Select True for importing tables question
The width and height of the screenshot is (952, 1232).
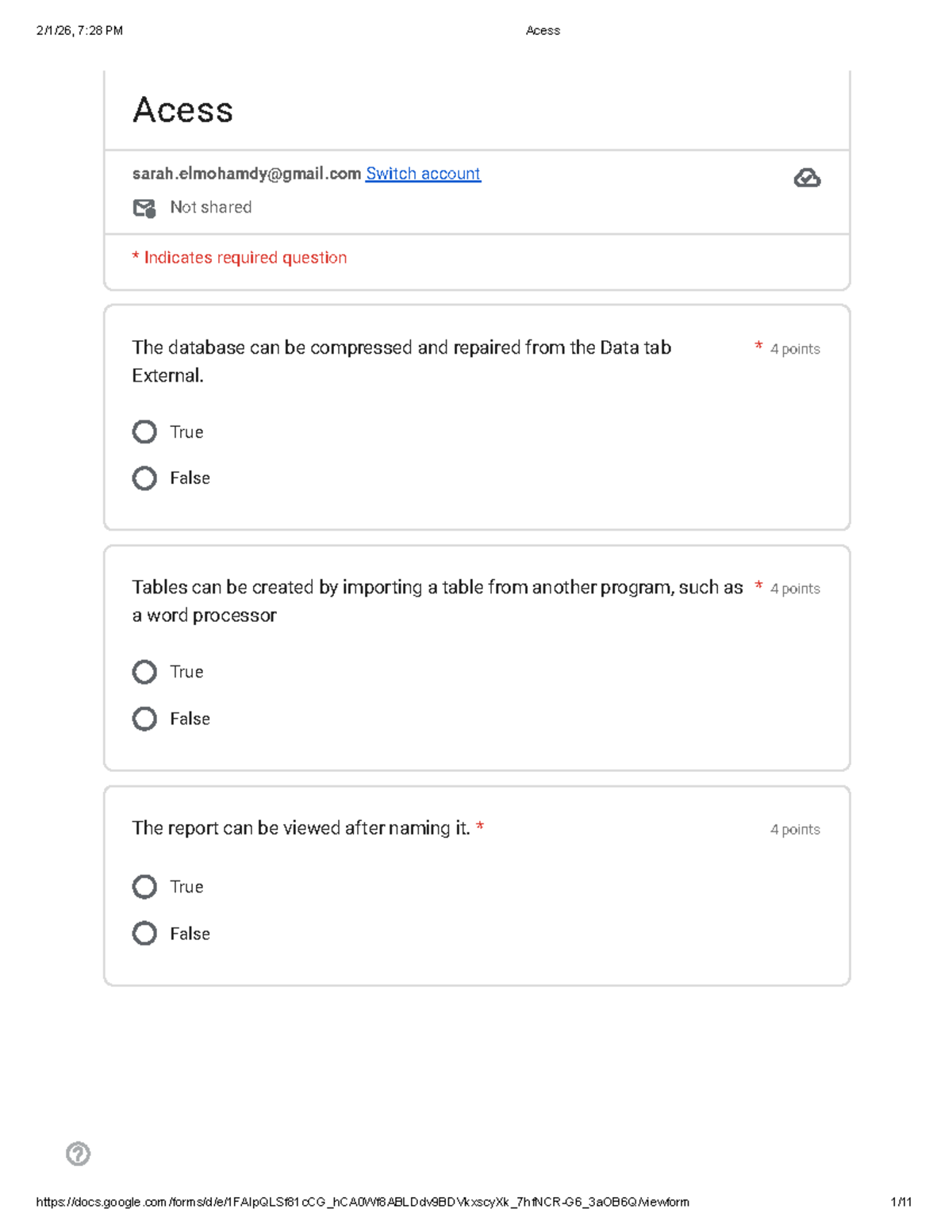click(144, 672)
